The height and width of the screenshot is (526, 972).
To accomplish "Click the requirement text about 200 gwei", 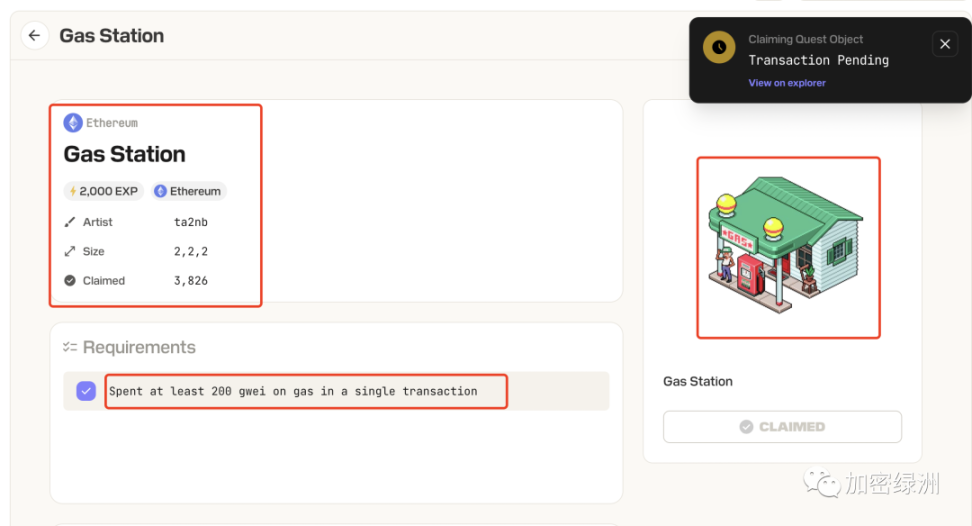I will click(x=293, y=391).
